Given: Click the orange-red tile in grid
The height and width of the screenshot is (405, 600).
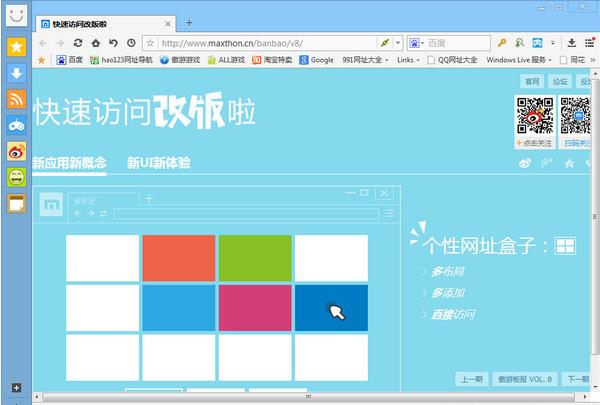Looking at the screenshot, I should click(x=179, y=258).
